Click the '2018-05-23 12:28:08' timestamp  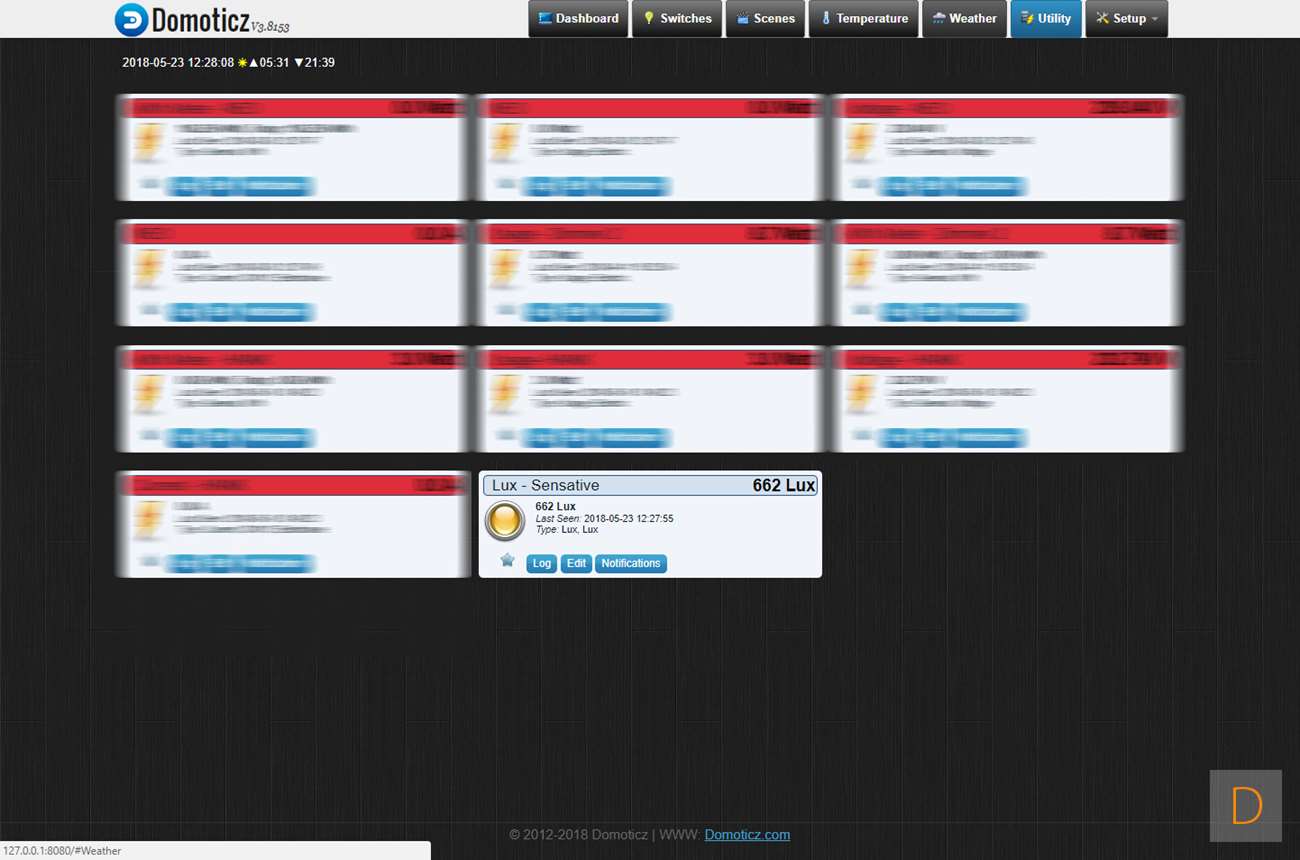click(x=178, y=63)
